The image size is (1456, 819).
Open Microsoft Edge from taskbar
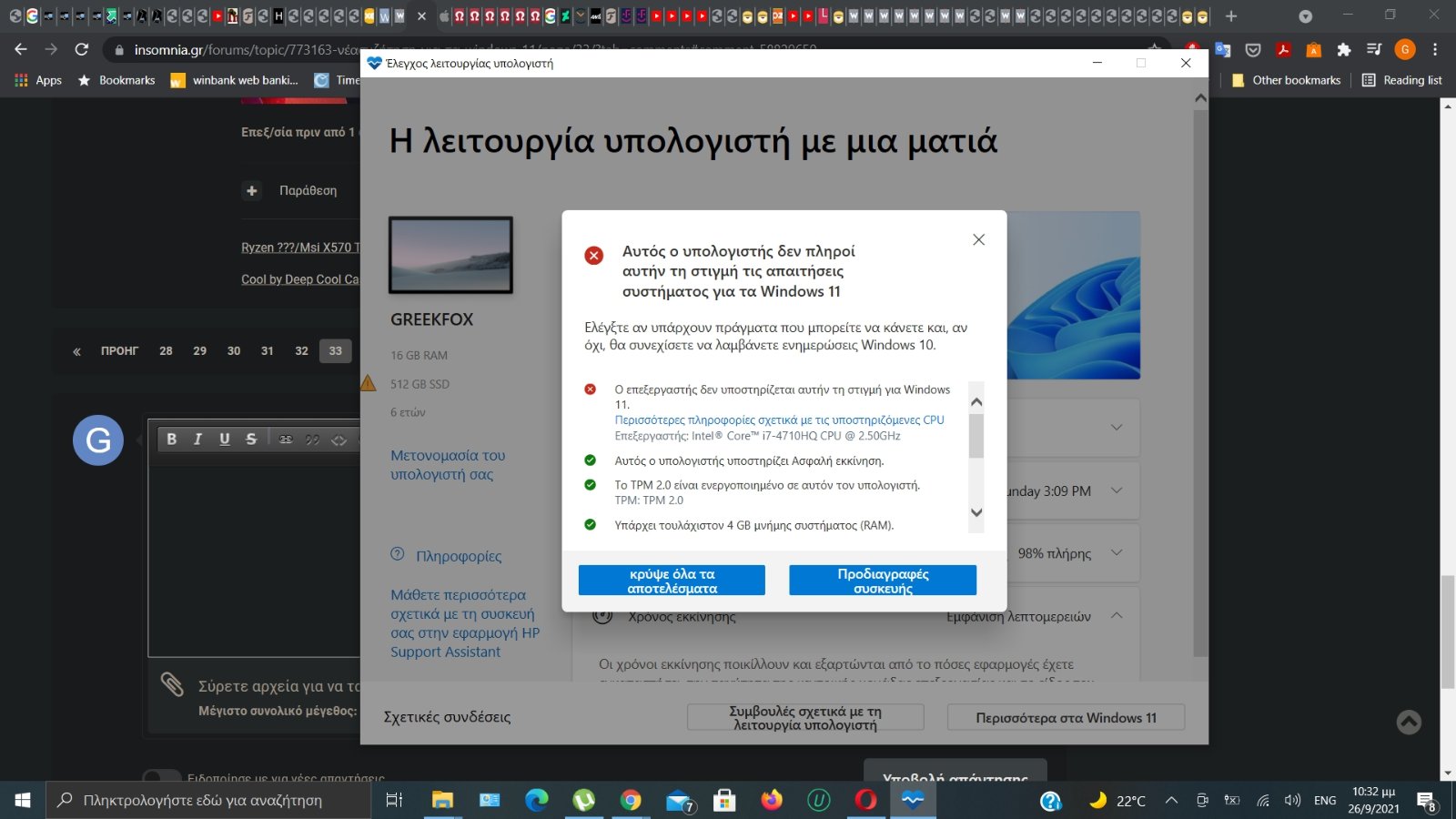click(x=537, y=800)
